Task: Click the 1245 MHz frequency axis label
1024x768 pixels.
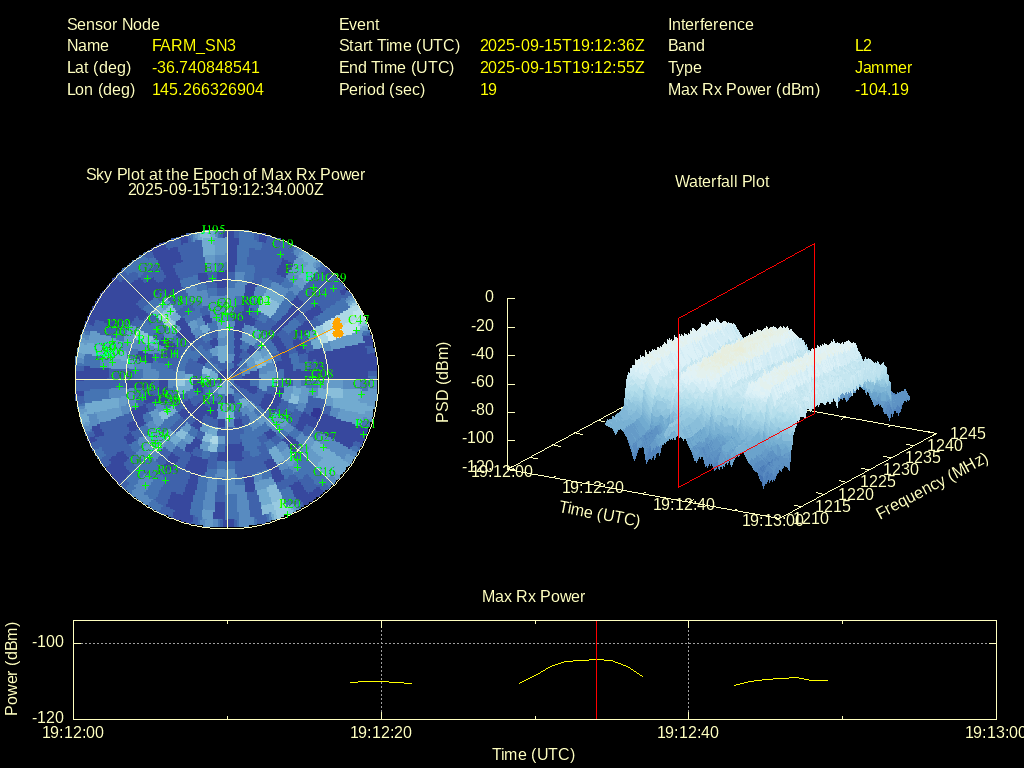Action: click(967, 433)
